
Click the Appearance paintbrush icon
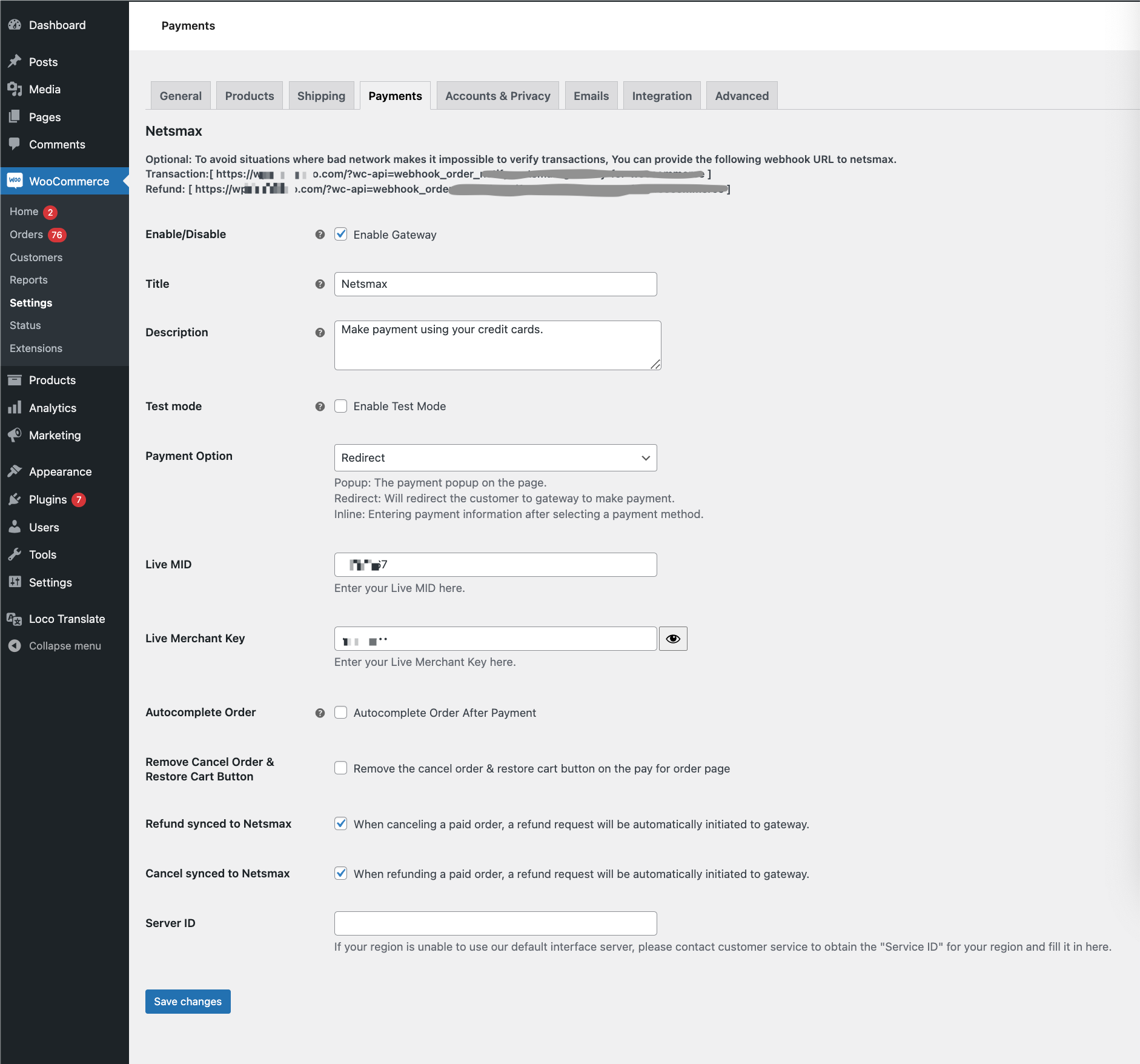tap(15, 471)
